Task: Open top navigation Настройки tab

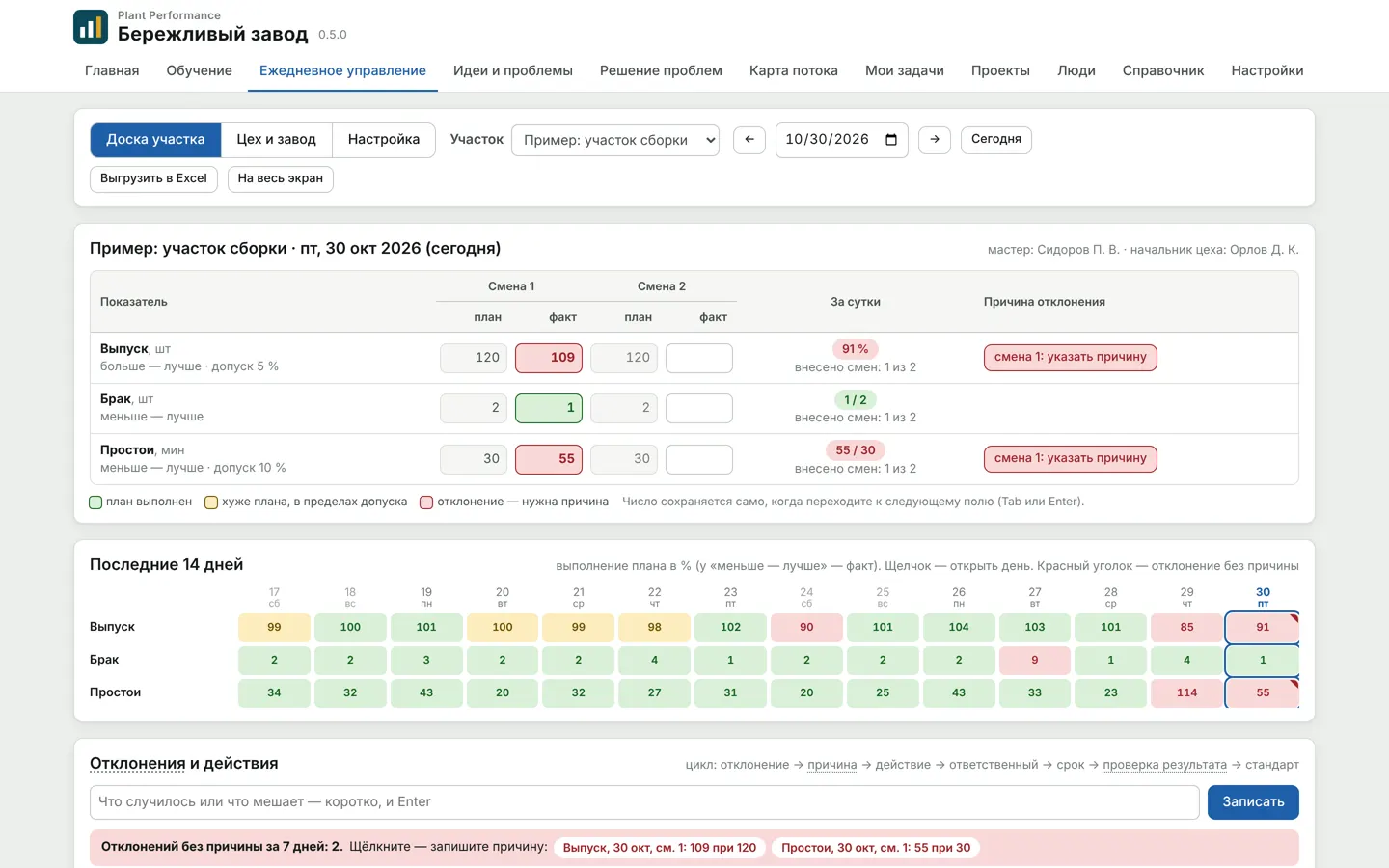Action: (x=1267, y=70)
